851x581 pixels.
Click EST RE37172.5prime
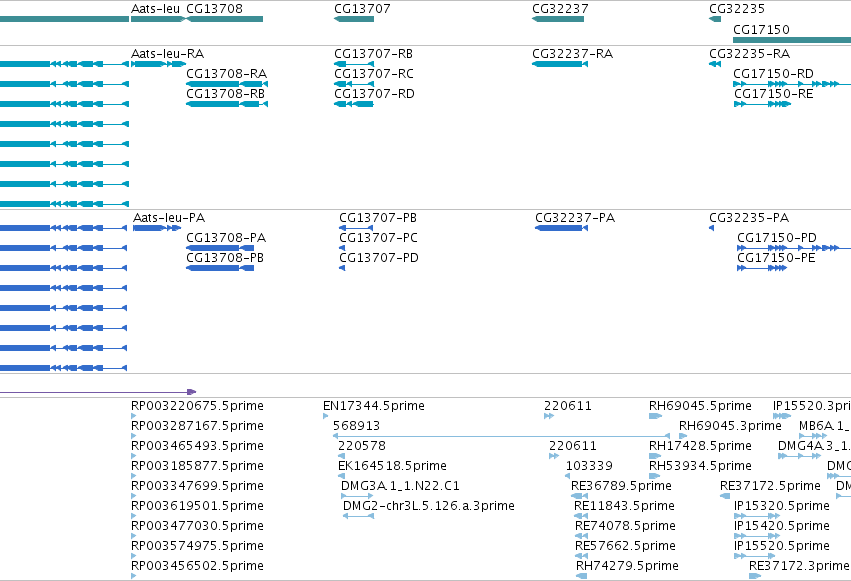click(x=770, y=486)
